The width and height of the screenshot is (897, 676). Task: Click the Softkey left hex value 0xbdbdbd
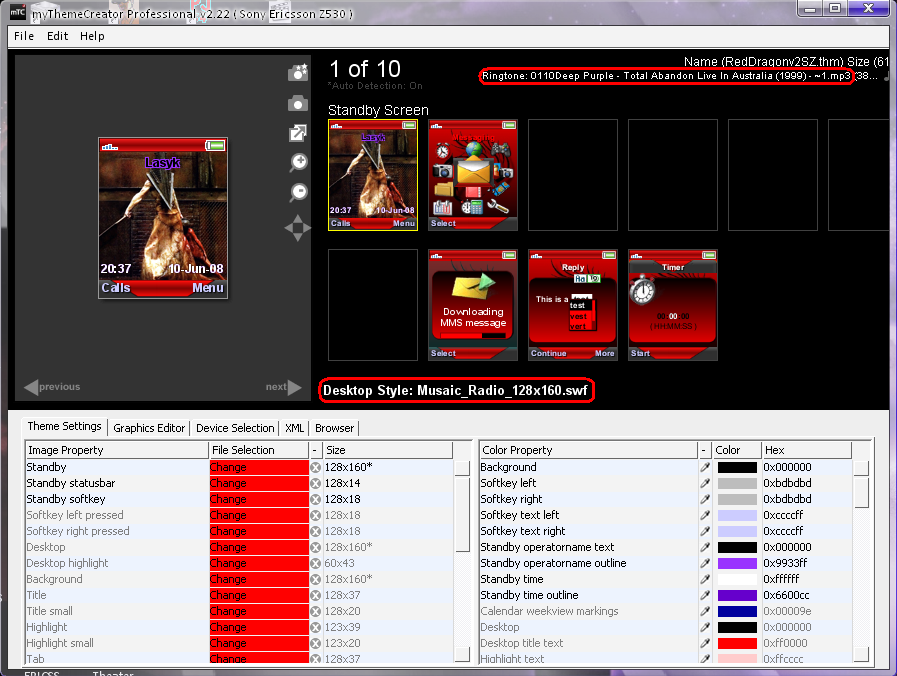[x=787, y=483]
